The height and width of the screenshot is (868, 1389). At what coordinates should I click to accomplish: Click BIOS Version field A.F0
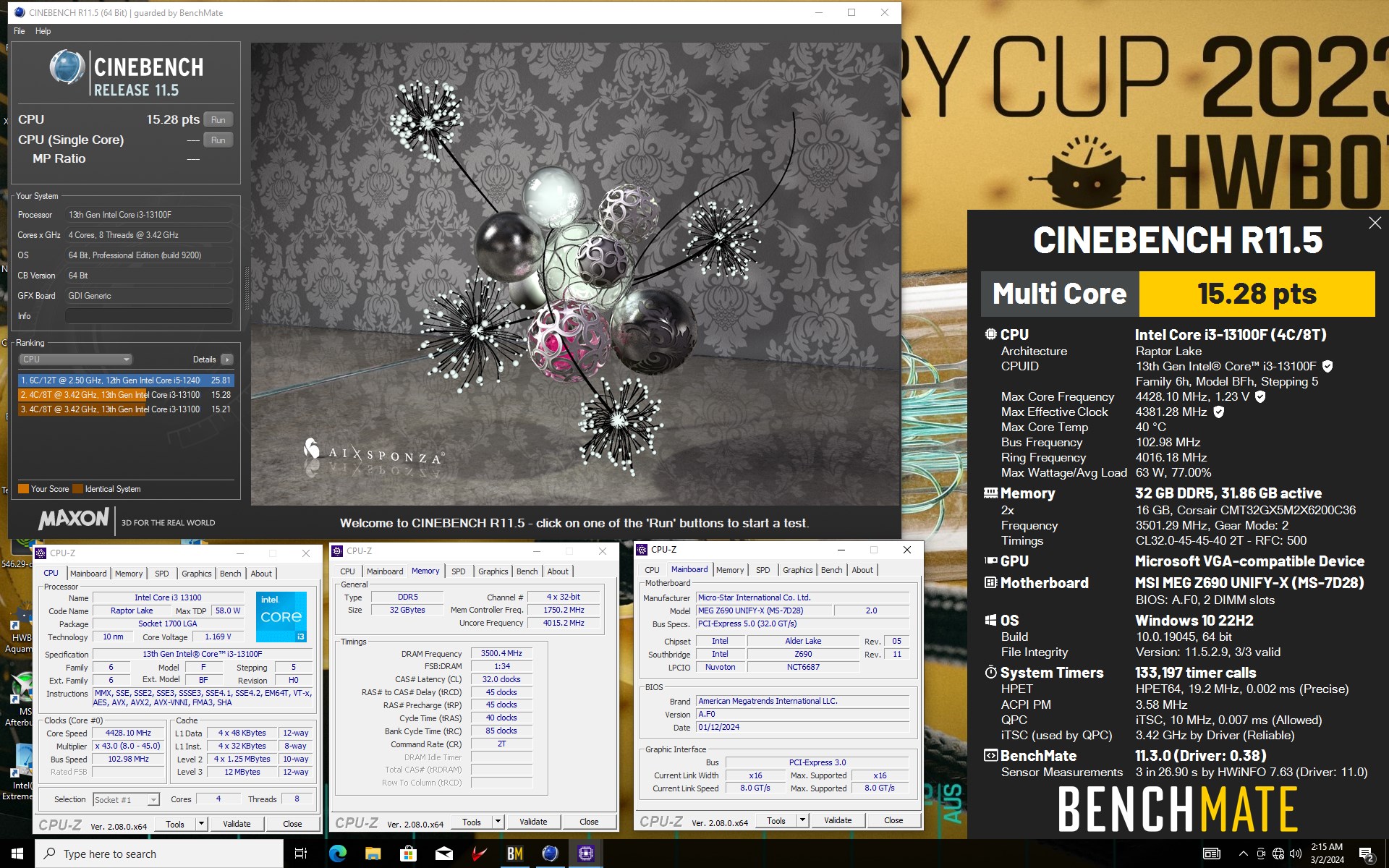802,714
